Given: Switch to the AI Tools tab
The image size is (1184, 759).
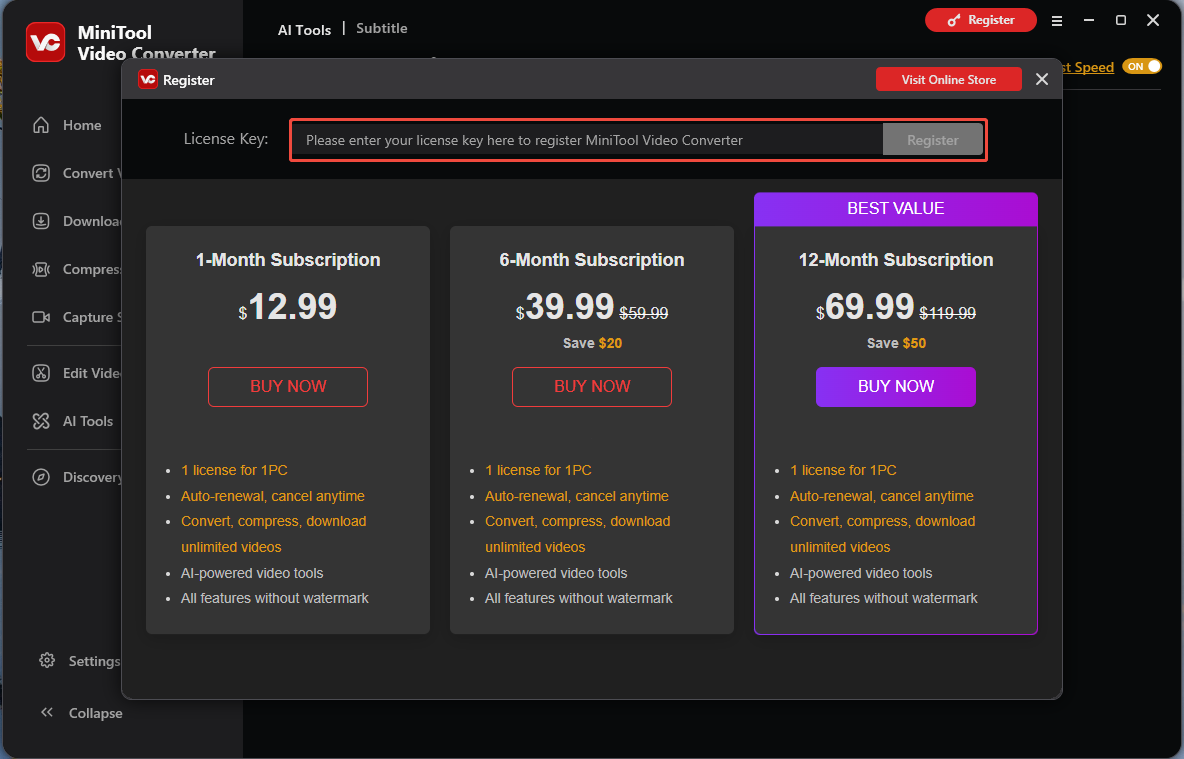Looking at the screenshot, I should coord(304,30).
